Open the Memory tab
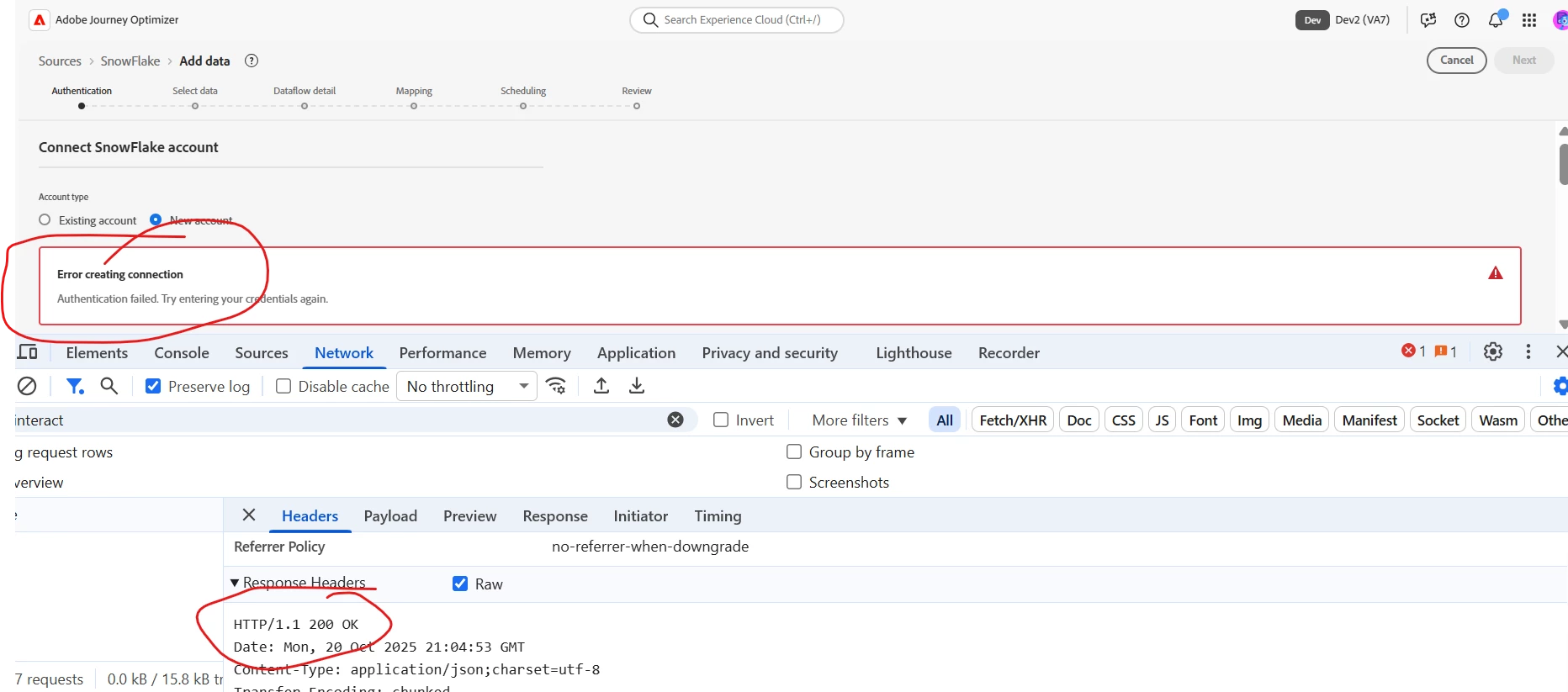Image resolution: width=1568 pixels, height=692 pixels. tap(542, 352)
